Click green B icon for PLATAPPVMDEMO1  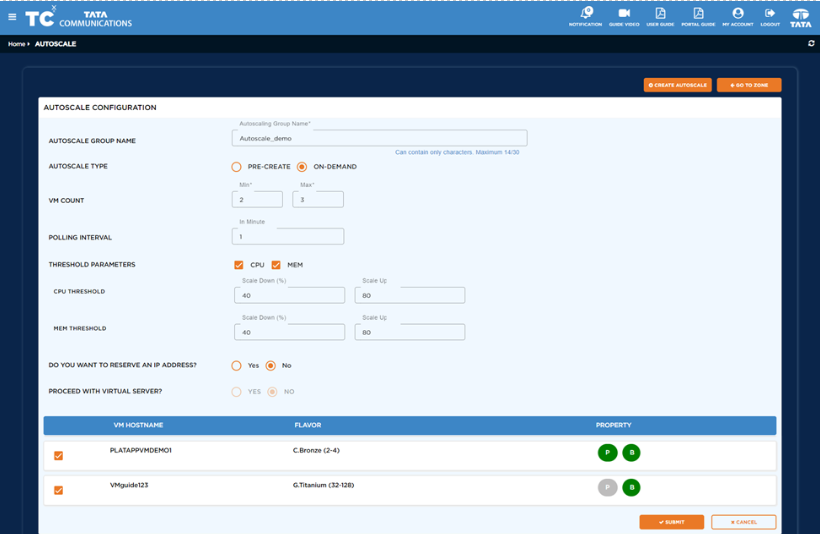631,452
